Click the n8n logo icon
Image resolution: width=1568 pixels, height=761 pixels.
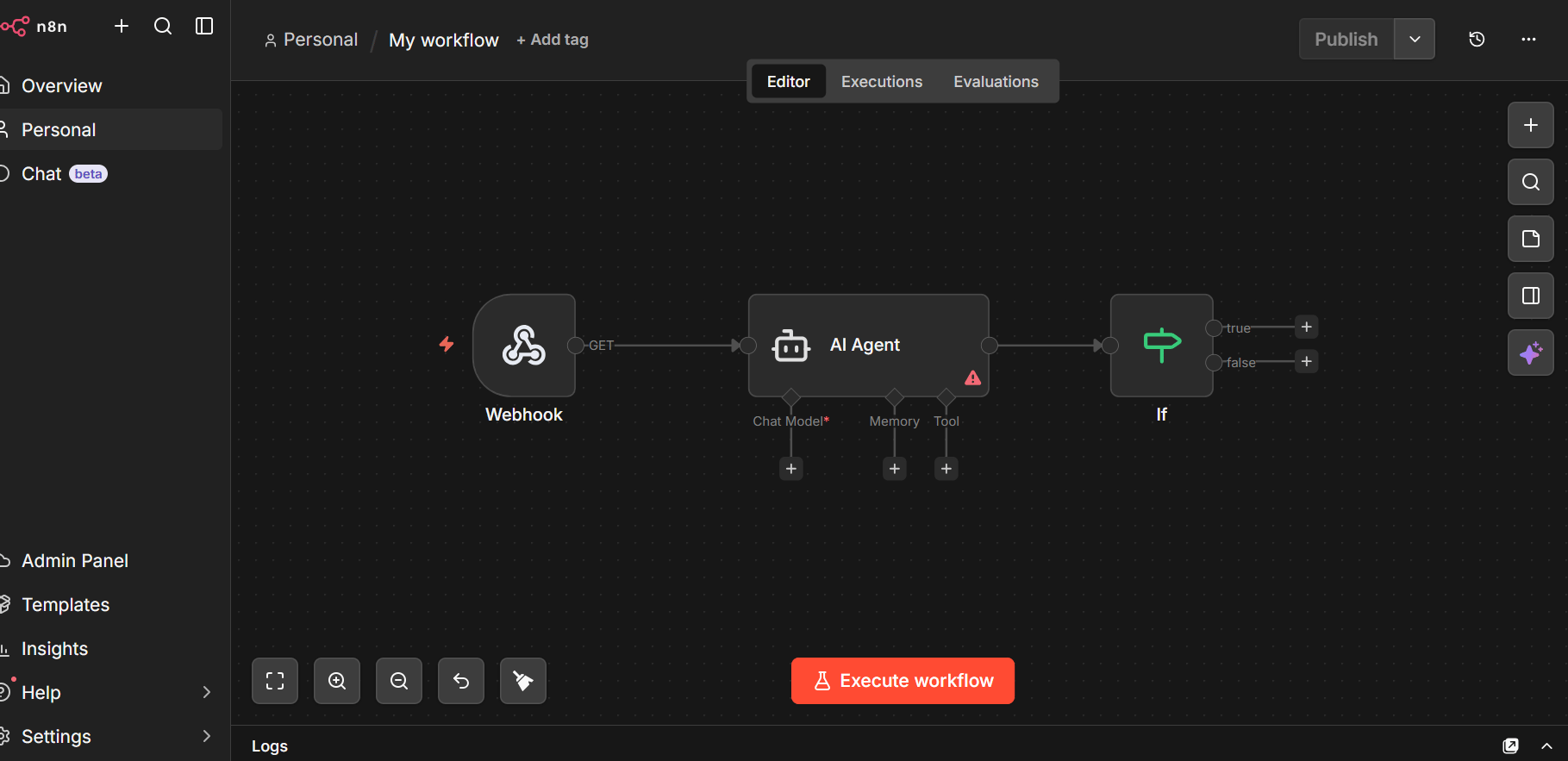[15, 27]
